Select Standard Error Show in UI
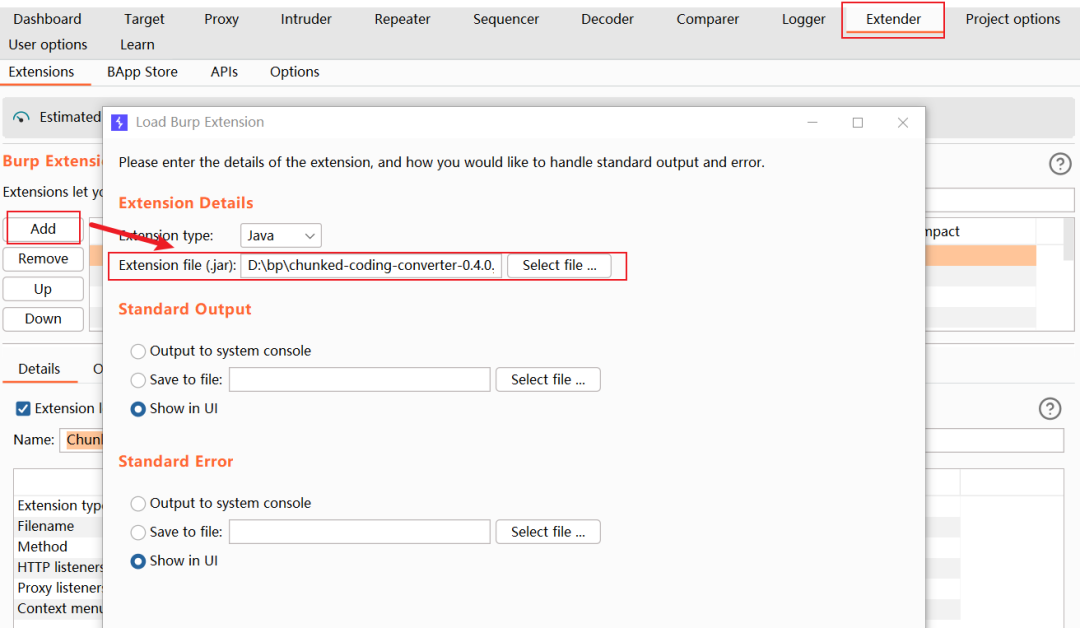 click(x=138, y=561)
